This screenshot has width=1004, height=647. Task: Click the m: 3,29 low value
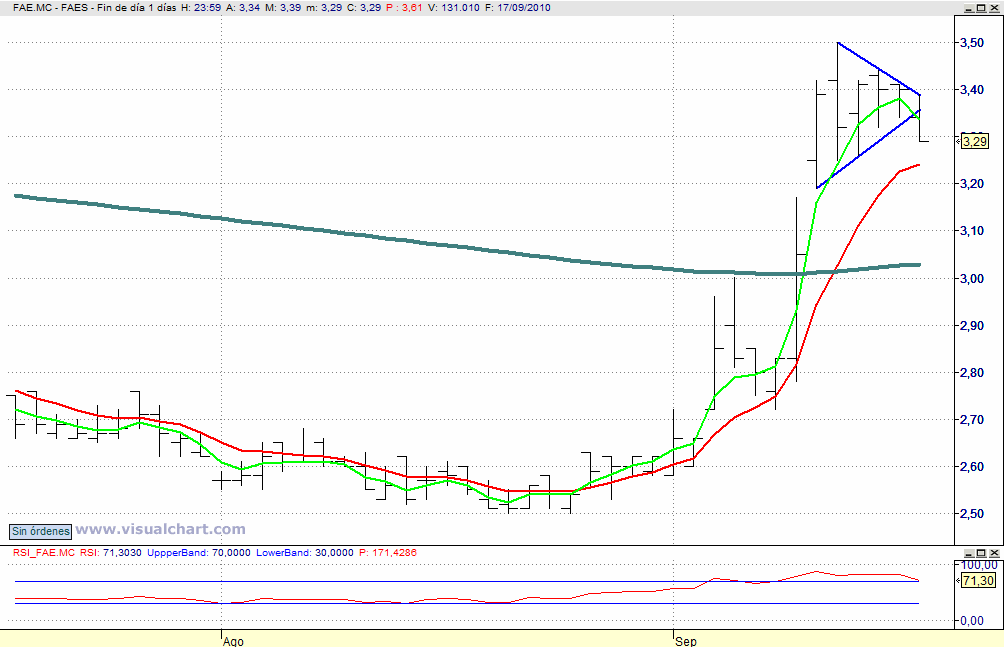[x=325, y=8]
